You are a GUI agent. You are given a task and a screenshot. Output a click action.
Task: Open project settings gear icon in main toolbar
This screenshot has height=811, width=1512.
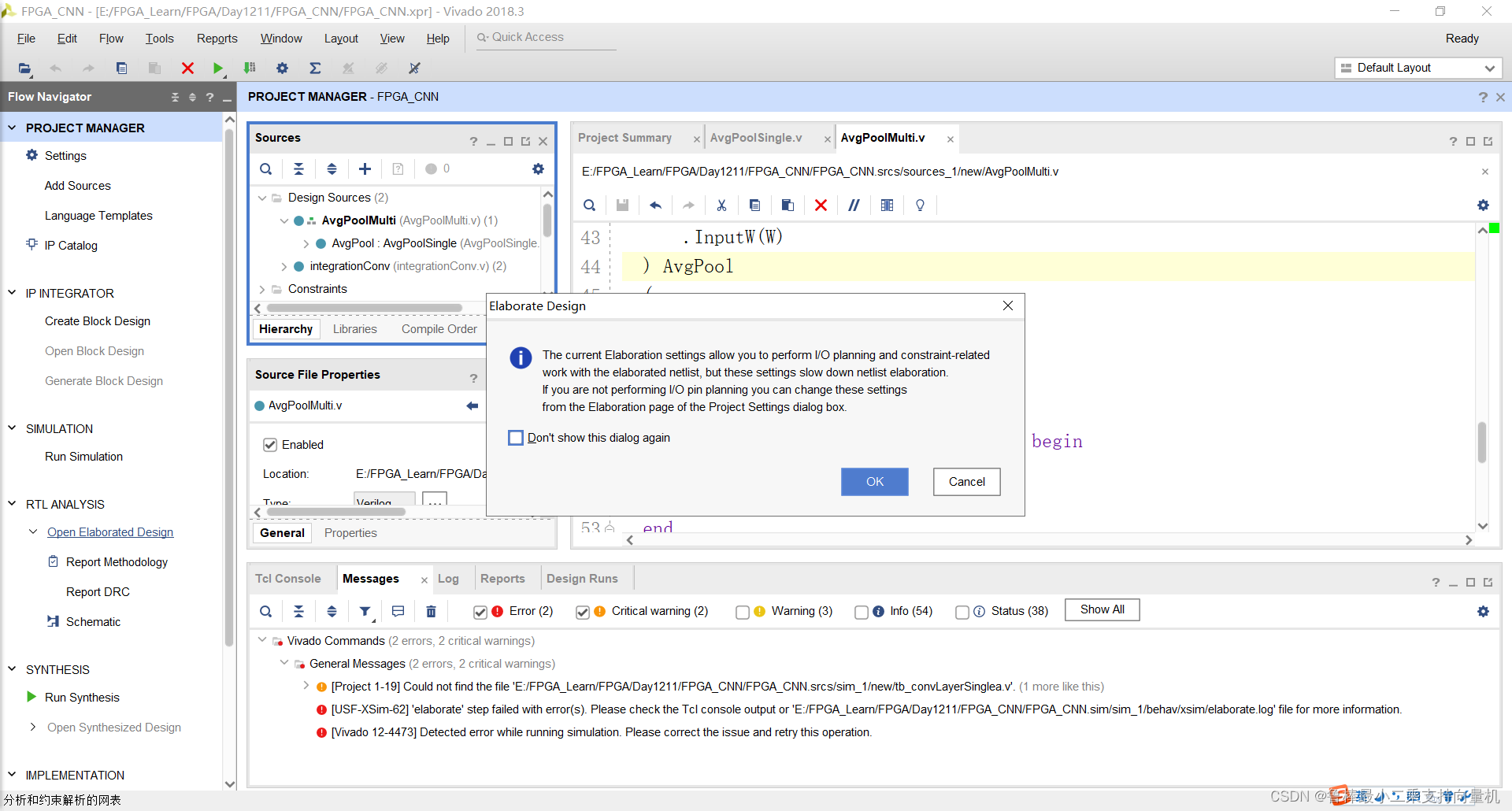click(282, 69)
